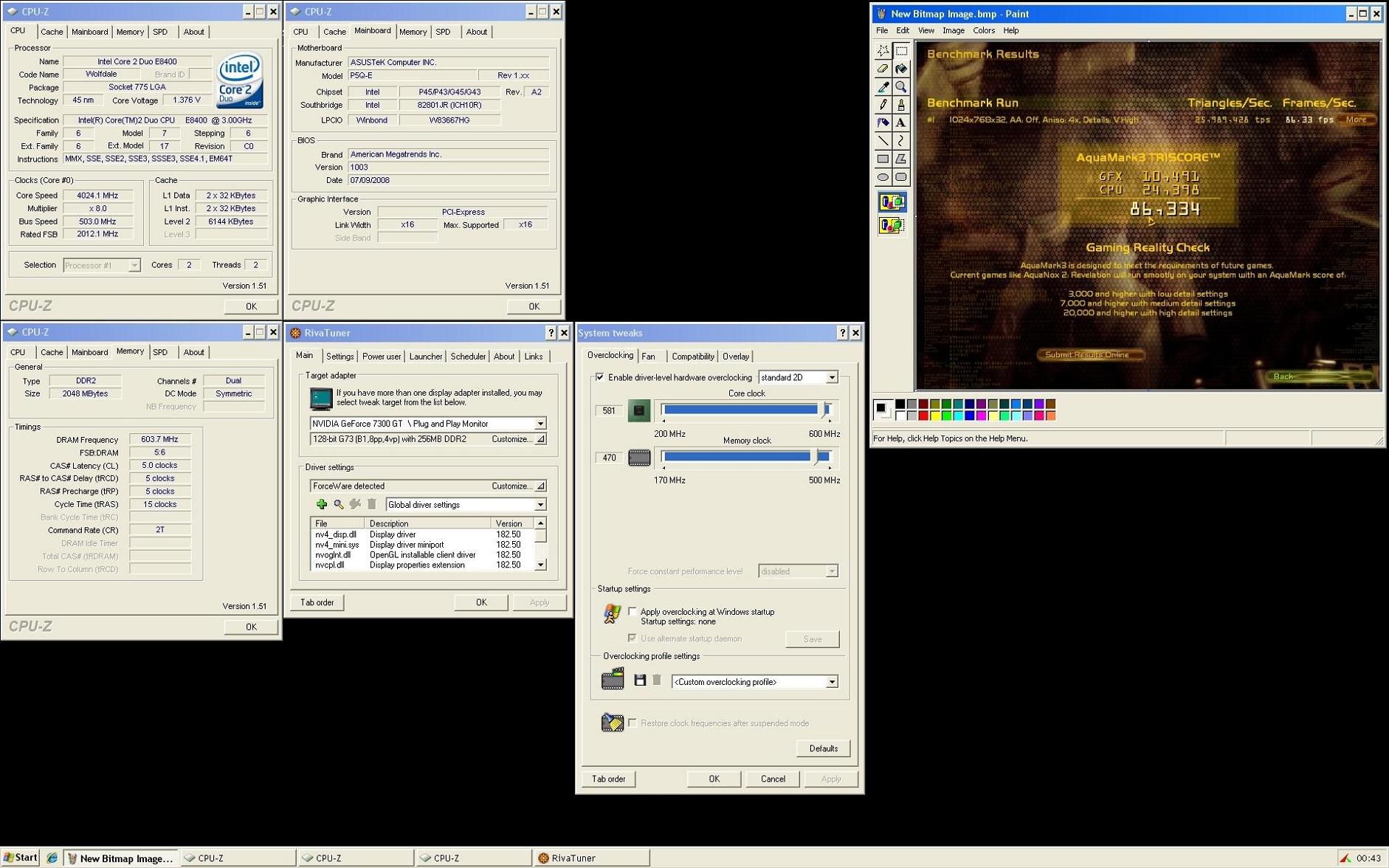Click the floppy disk save profile icon
This screenshot has width=1389, height=868.
640,681
